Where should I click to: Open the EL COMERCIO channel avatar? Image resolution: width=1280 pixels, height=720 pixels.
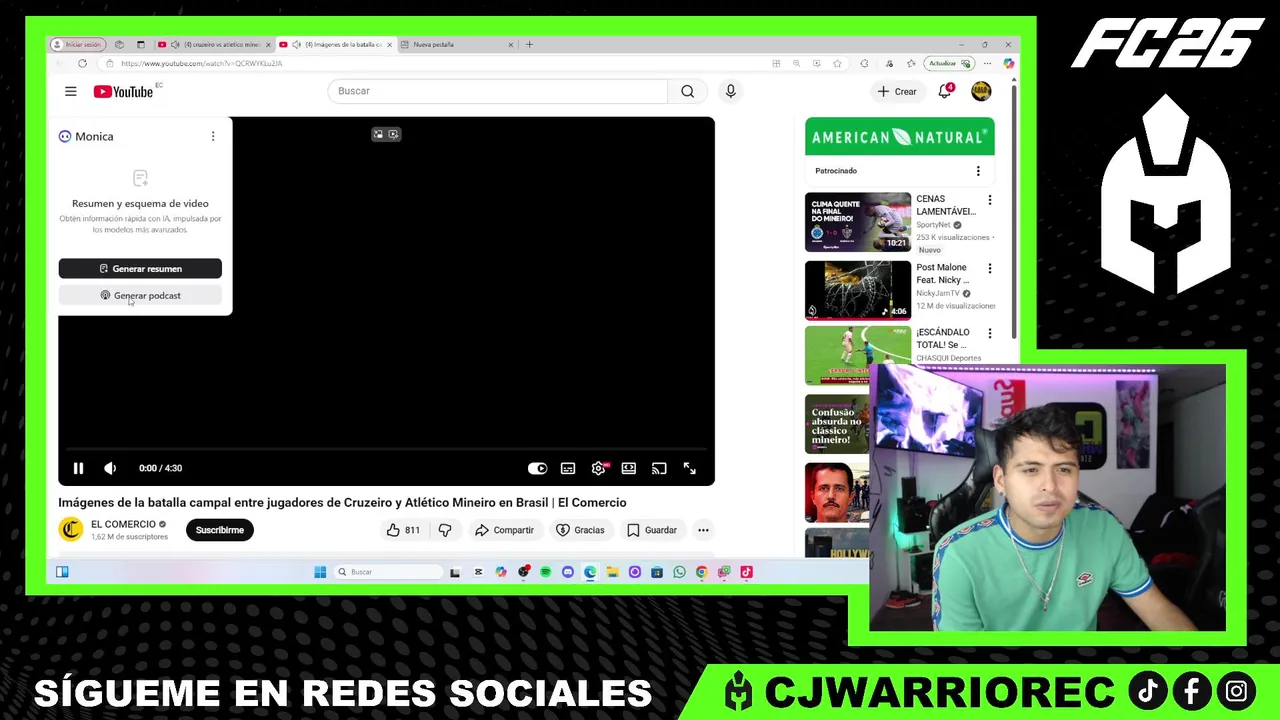point(70,529)
